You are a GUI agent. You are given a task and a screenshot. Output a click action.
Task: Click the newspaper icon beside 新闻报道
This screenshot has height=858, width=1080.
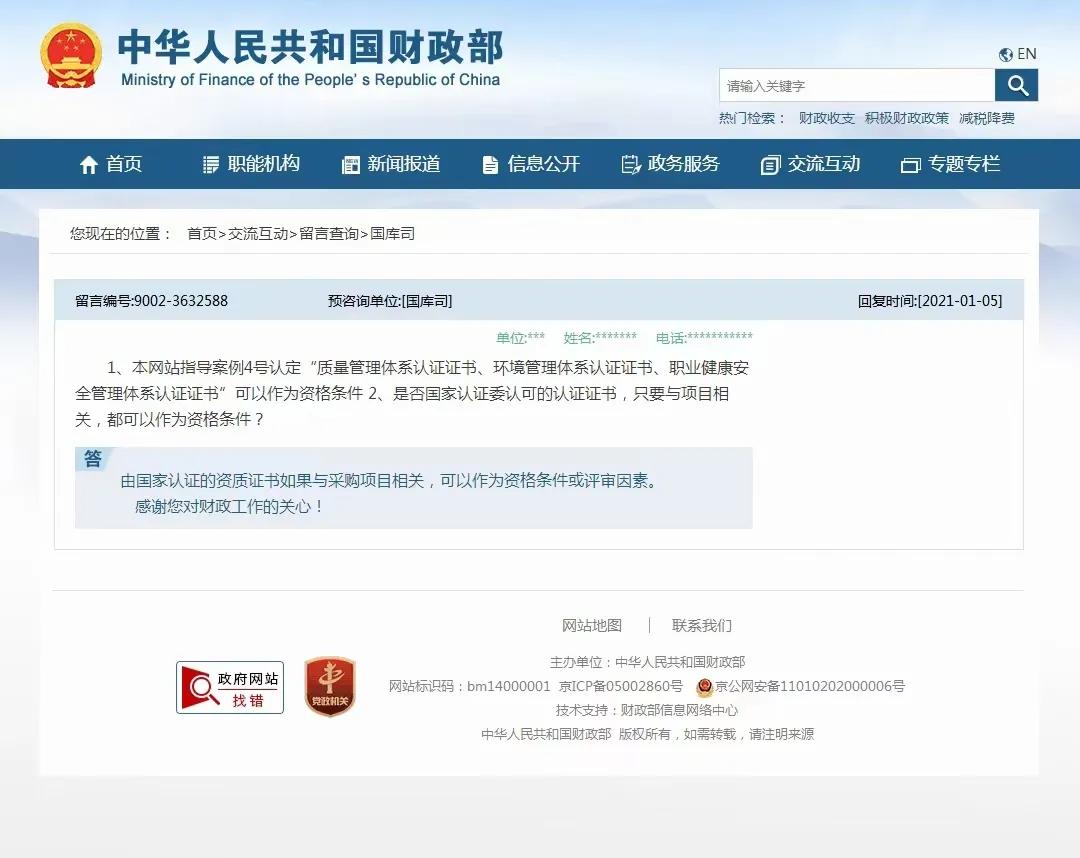[x=351, y=164]
